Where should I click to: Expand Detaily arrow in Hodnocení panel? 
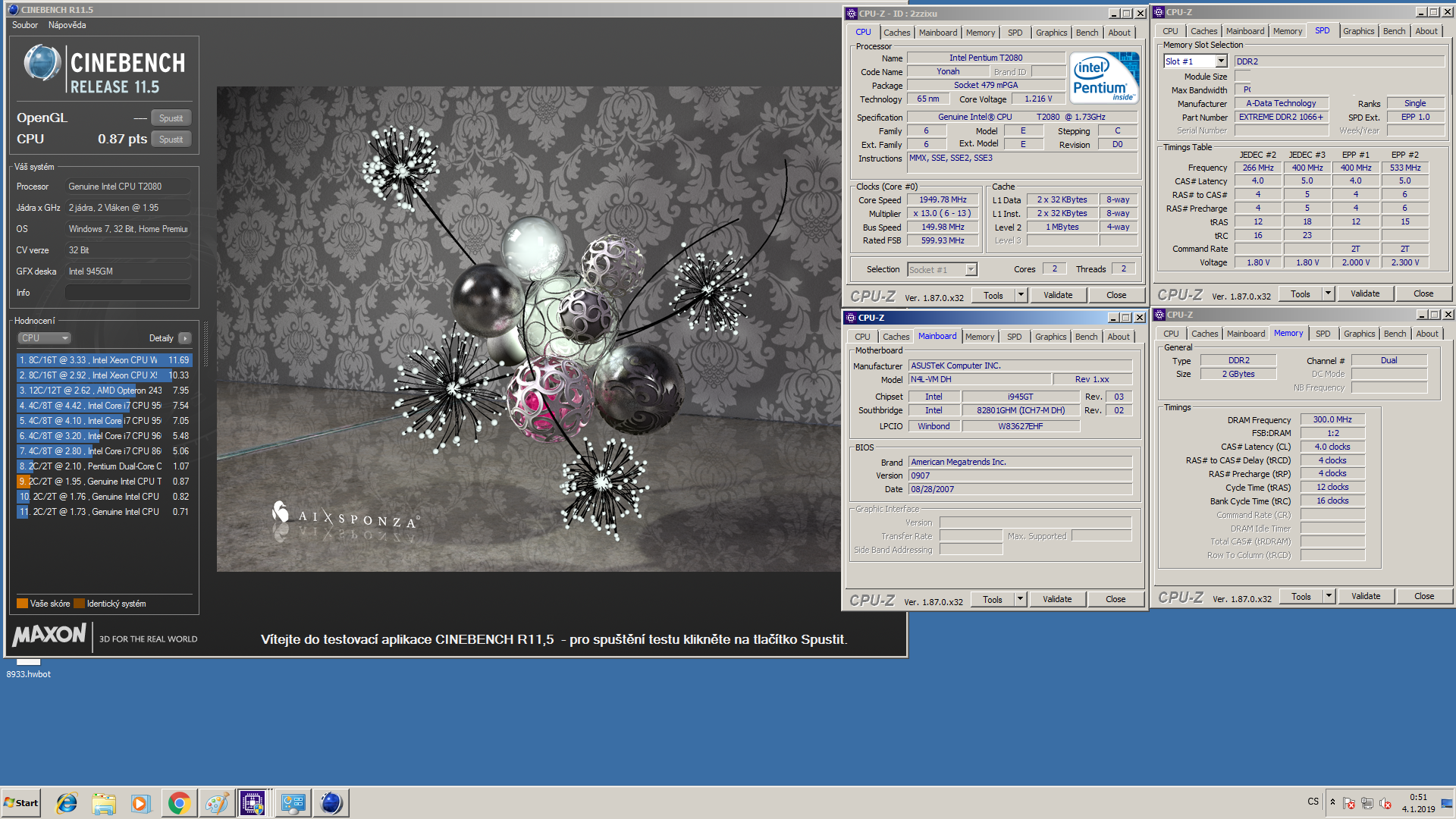click(x=185, y=338)
